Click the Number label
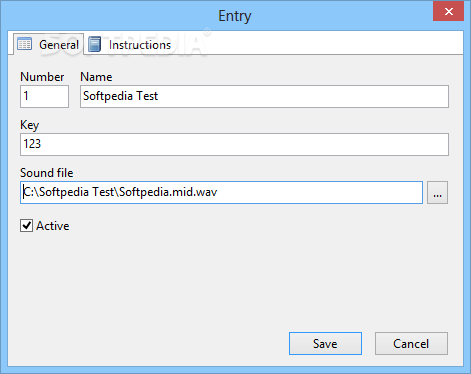The height and width of the screenshot is (374, 471). [x=42, y=77]
